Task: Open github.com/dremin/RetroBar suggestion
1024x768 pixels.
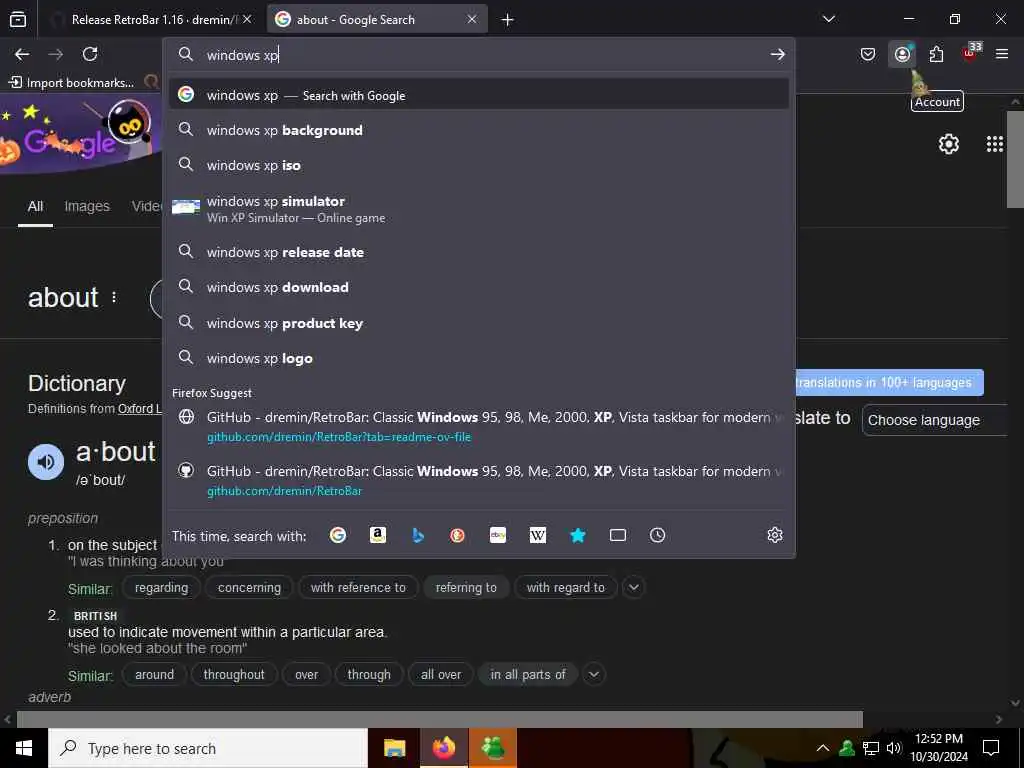Action: tap(479, 480)
